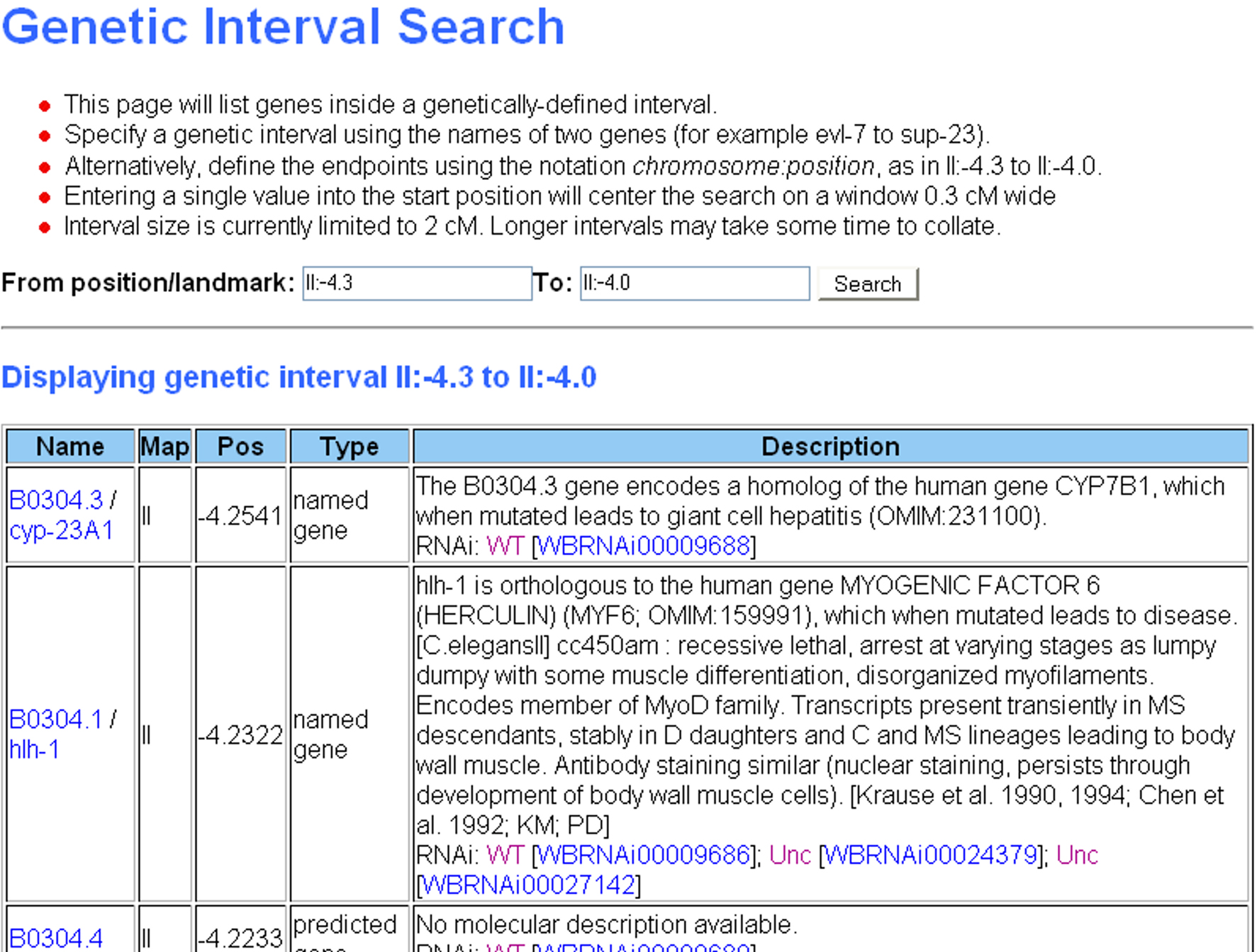Click the first Unc phenotype link
Screen dimensions: 1257x952
point(790,855)
